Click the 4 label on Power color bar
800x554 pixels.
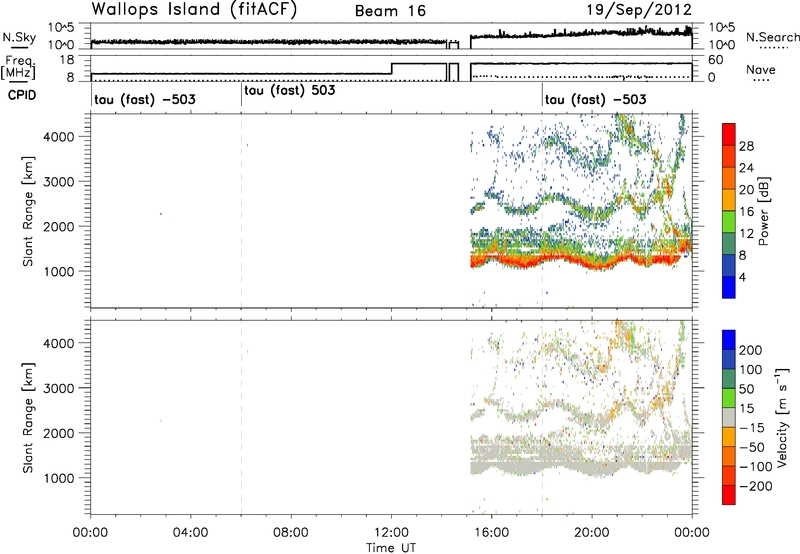742,277
